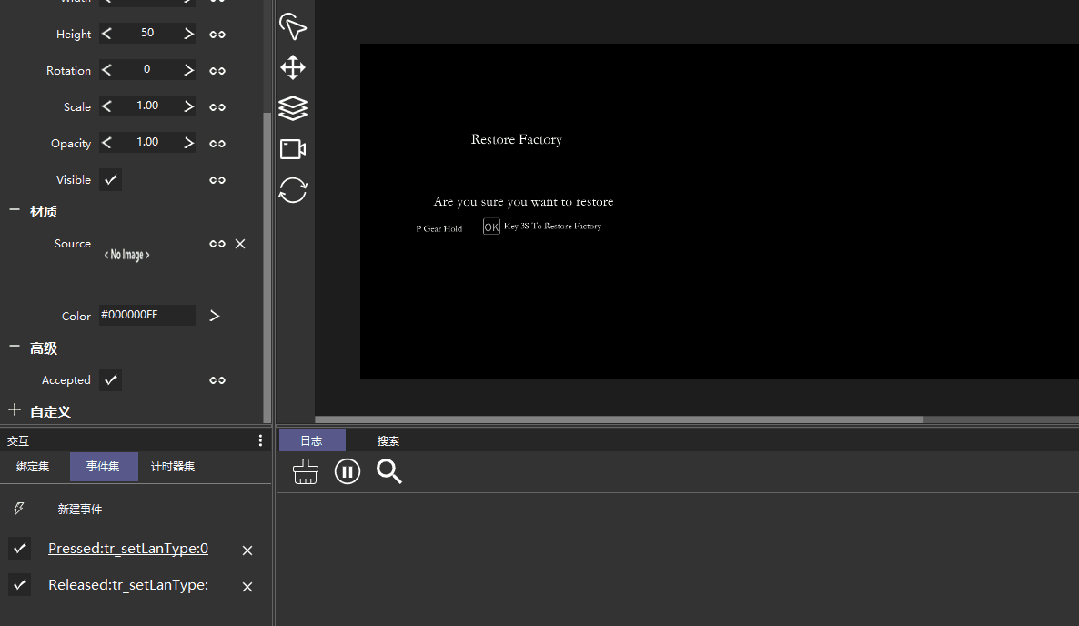Open the layers stack tool

pyautogui.click(x=293, y=108)
